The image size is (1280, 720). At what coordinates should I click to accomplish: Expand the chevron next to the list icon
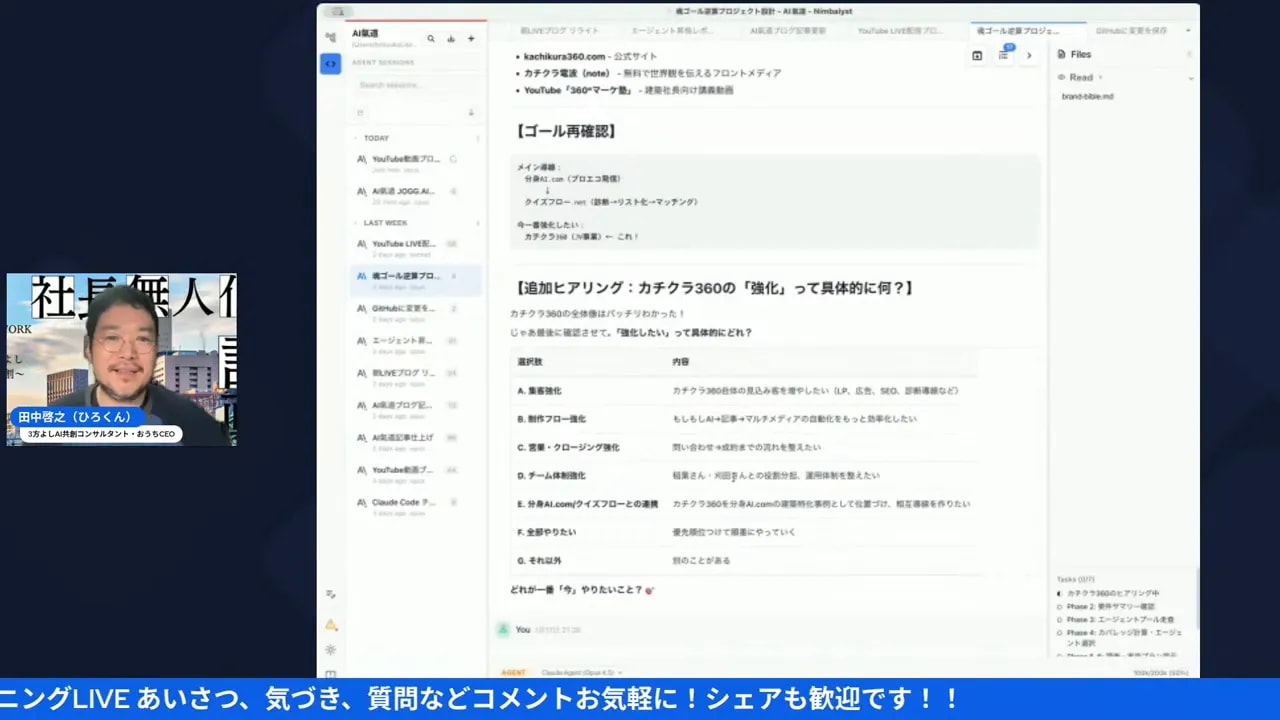pos(1029,56)
